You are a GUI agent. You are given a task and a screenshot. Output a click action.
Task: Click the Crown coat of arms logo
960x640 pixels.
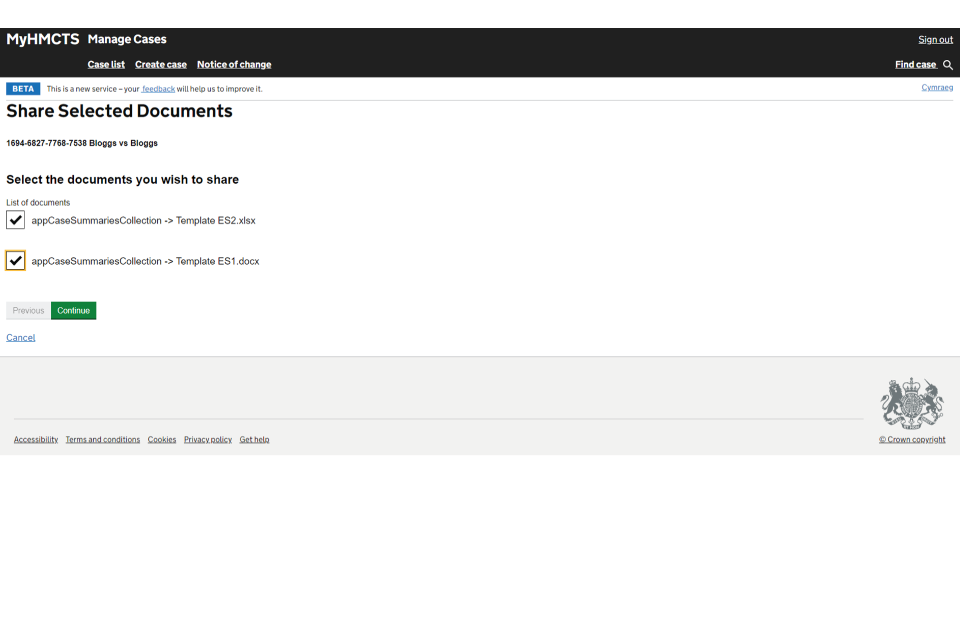pyautogui.click(x=911, y=404)
